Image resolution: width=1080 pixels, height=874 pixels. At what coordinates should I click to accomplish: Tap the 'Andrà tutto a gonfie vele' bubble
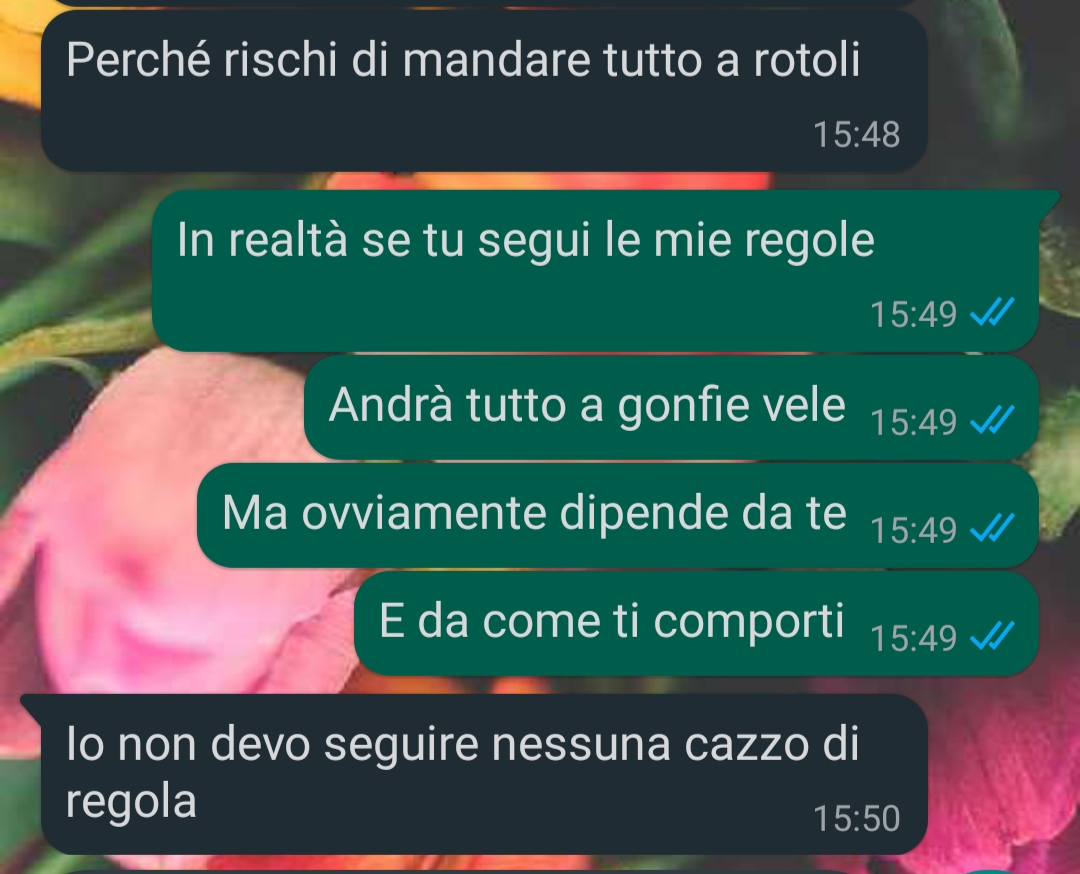pyautogui.click(x=672, y=407)
